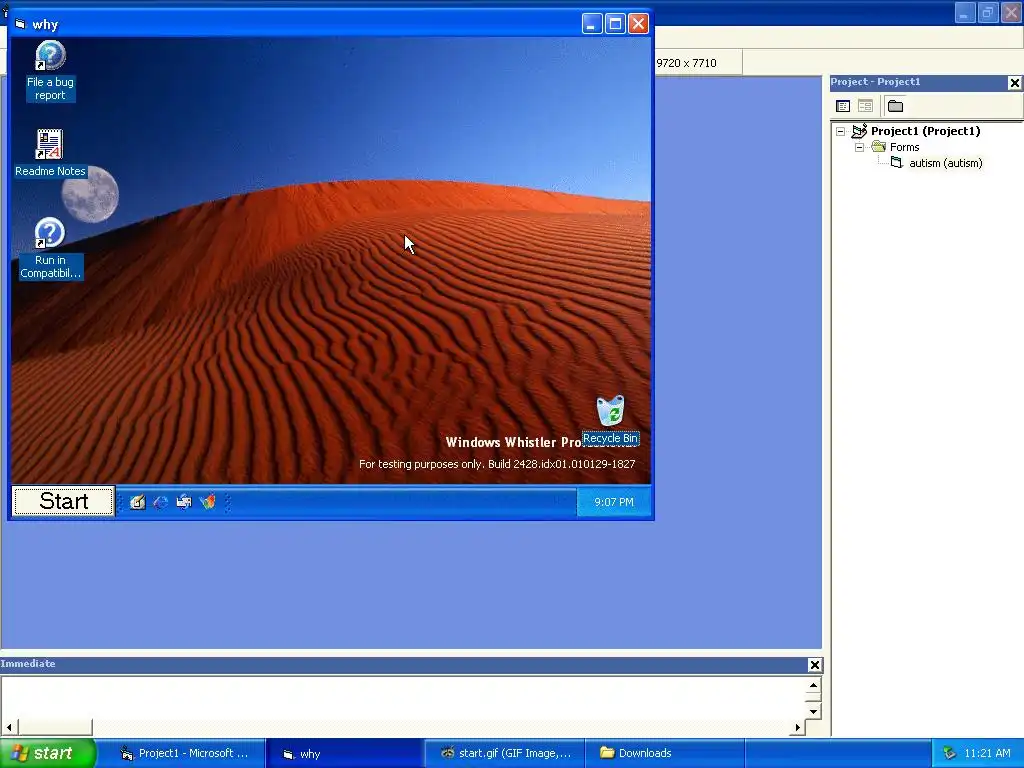
Task: Click the View Code button in Project panel
Action: coord(843,106)
